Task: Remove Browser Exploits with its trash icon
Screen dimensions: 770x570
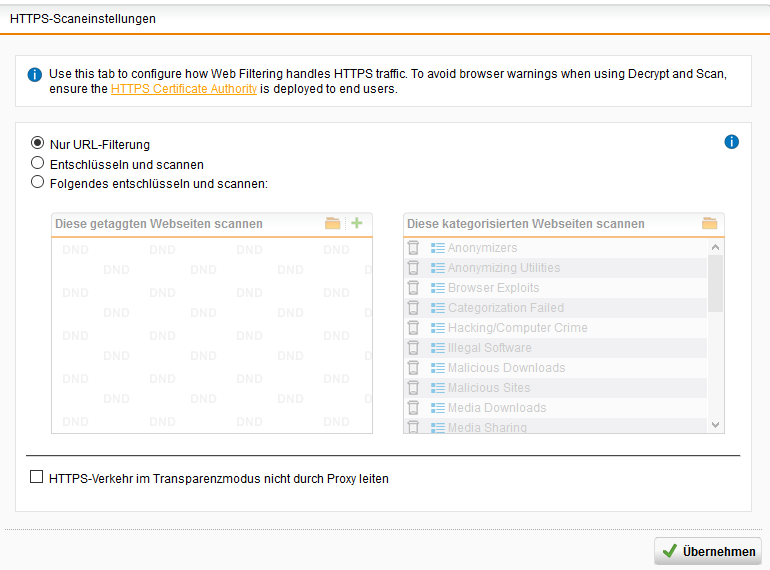Action: point(414,288)
